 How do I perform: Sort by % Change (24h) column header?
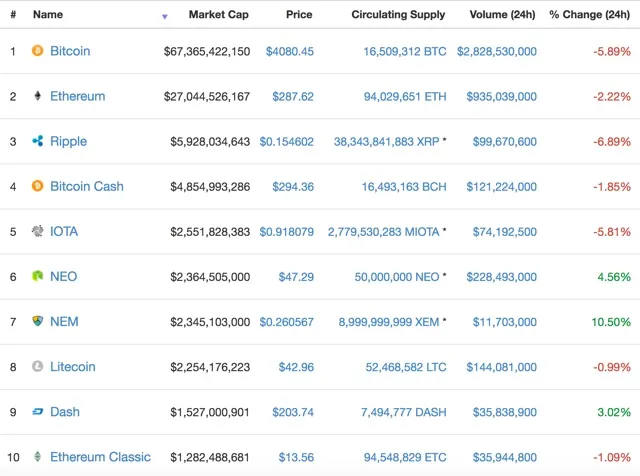589,14
